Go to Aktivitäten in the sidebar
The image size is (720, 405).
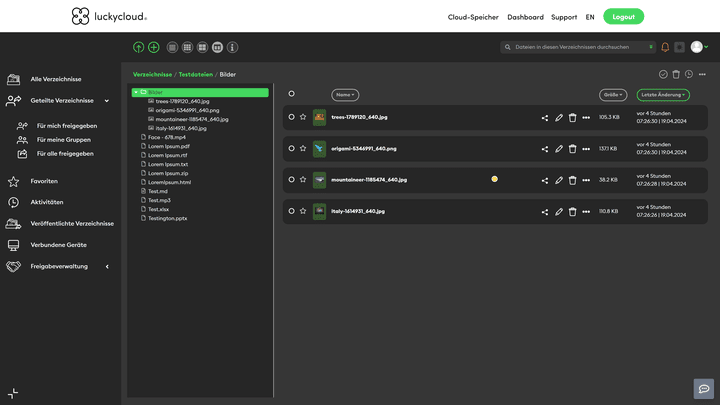pyautogui.click(x=47, y=202)
